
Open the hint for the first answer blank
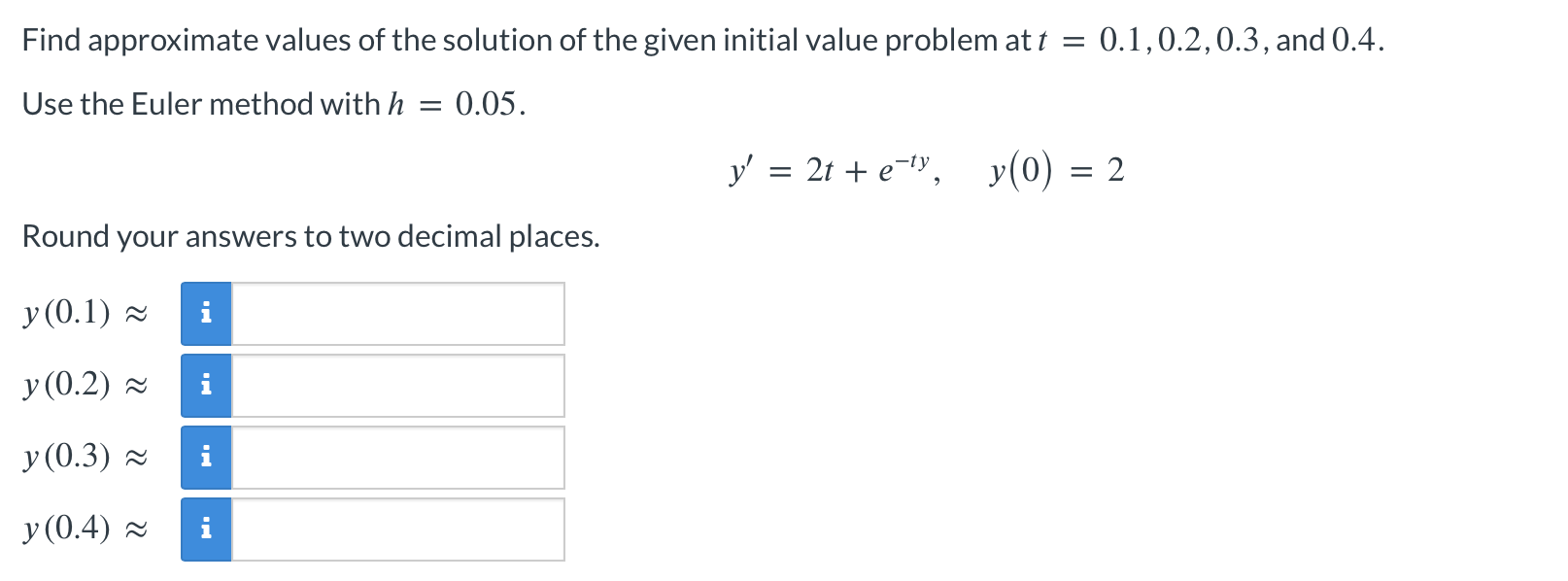[206, 313]
